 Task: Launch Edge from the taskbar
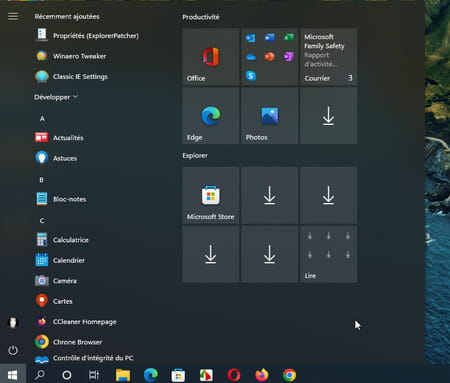point(151,375)
